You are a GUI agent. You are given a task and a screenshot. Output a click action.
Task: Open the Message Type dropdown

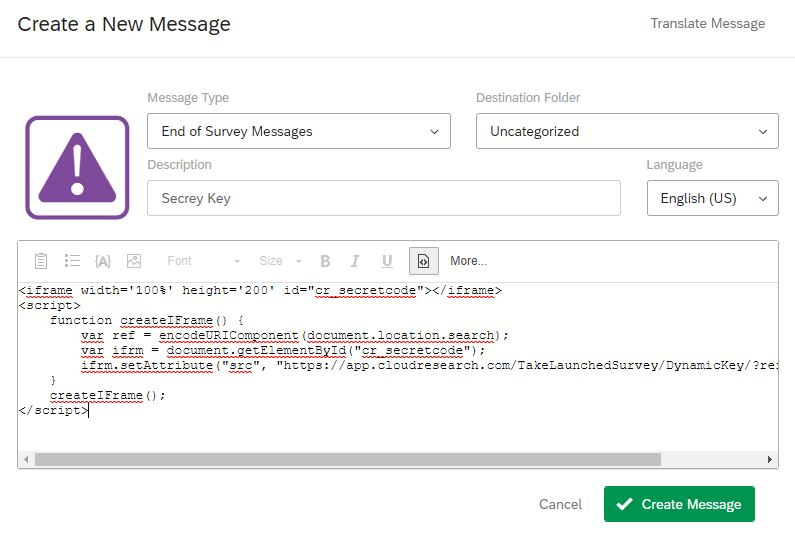point(298,131)
